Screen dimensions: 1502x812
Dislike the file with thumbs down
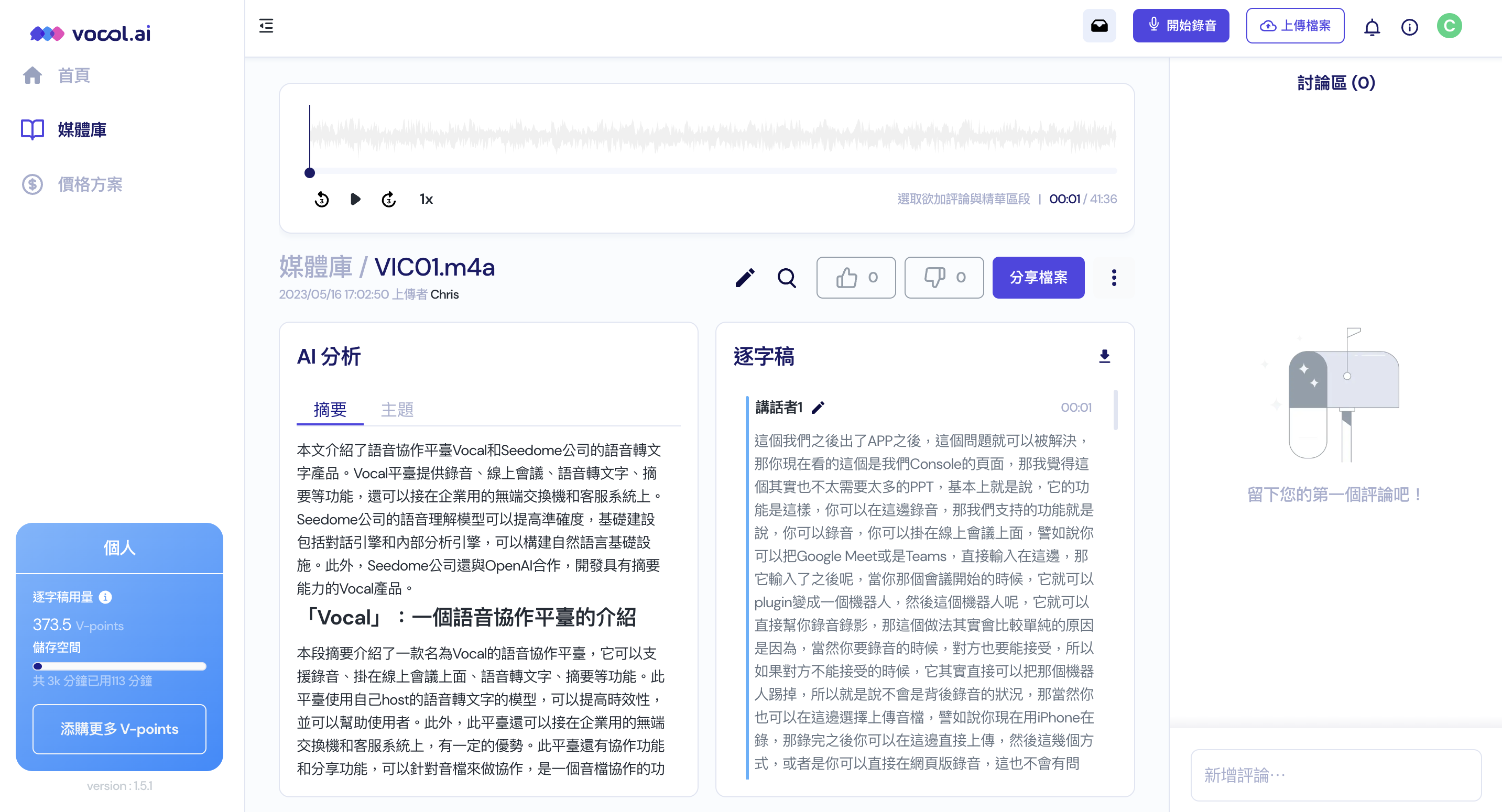coord(944,278)
